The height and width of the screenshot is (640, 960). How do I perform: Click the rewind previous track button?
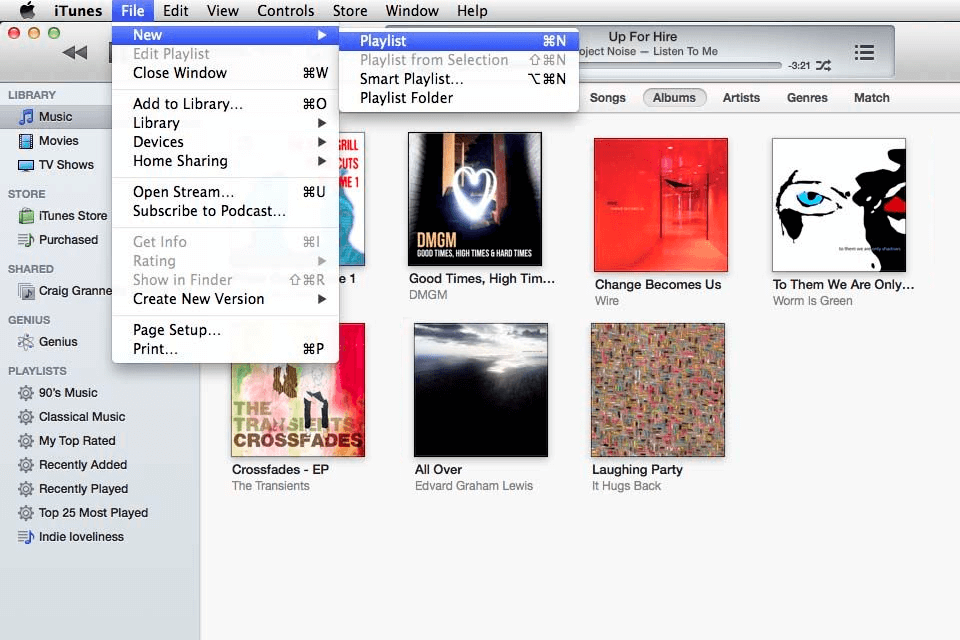click(x=75, y=53)
